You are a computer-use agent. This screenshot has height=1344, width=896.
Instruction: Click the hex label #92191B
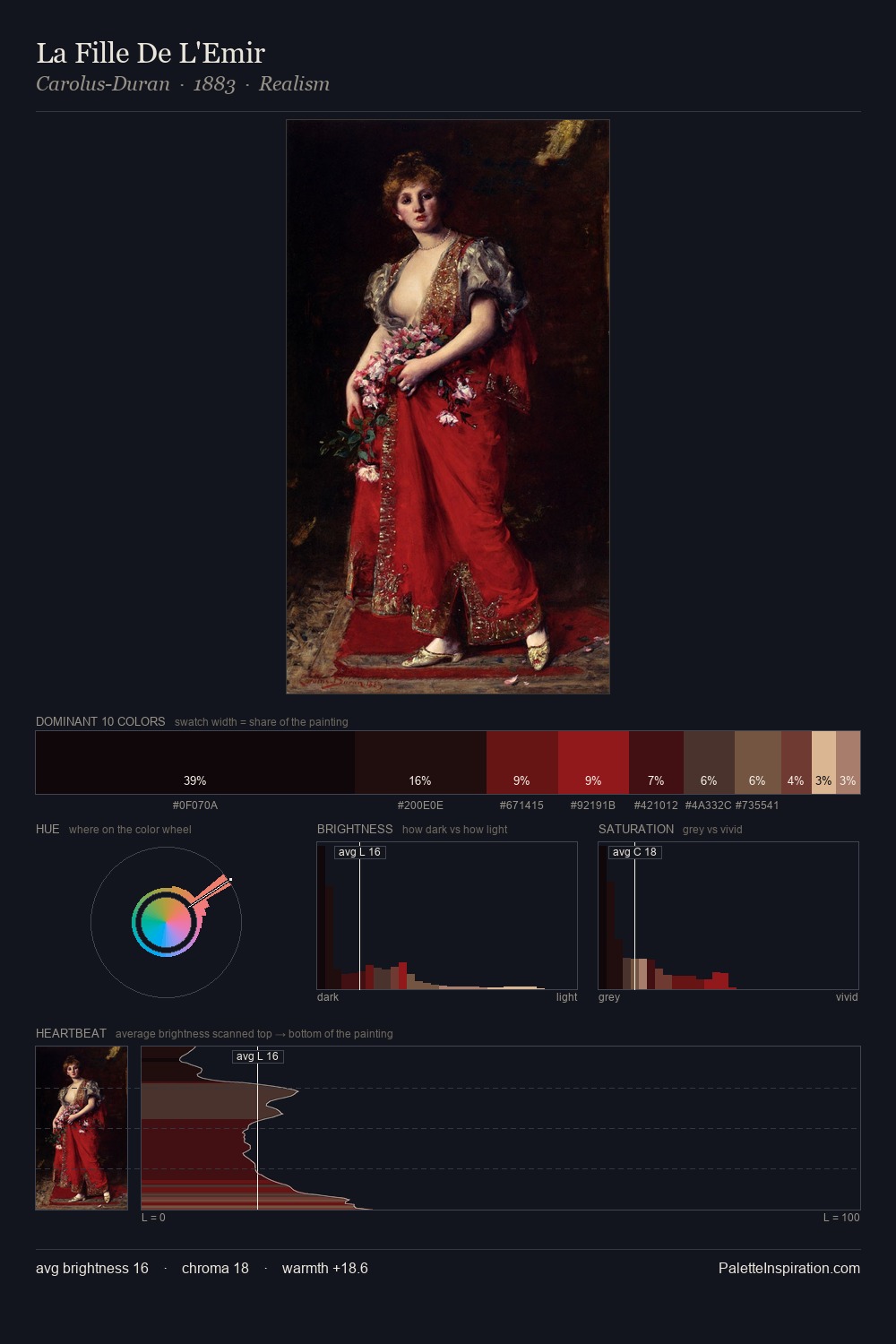pyautogui.click(x=593, y=806)
